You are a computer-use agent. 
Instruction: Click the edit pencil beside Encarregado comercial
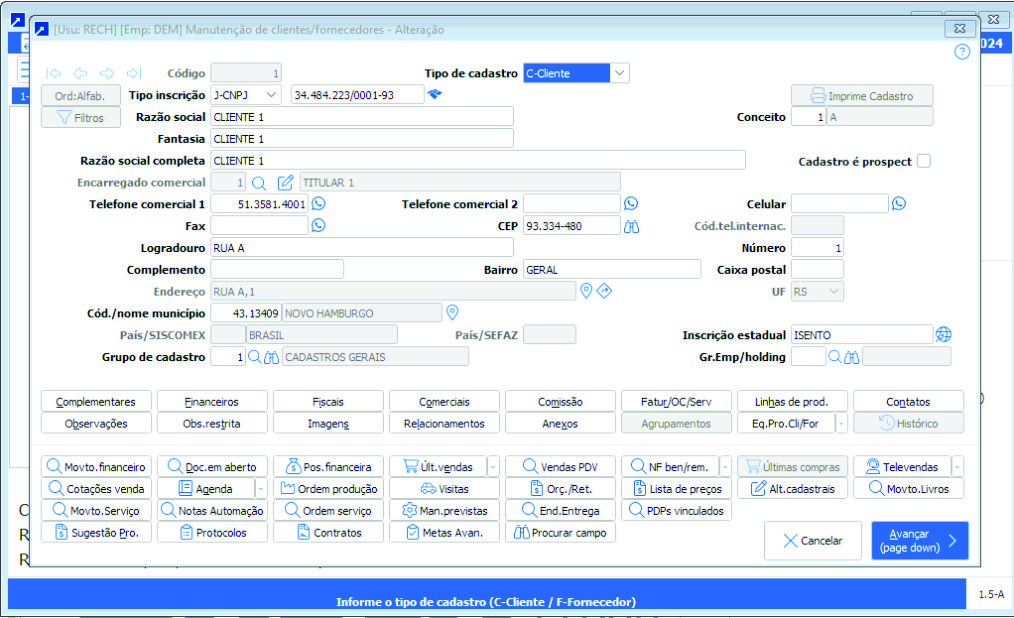[x=283, y=181]
